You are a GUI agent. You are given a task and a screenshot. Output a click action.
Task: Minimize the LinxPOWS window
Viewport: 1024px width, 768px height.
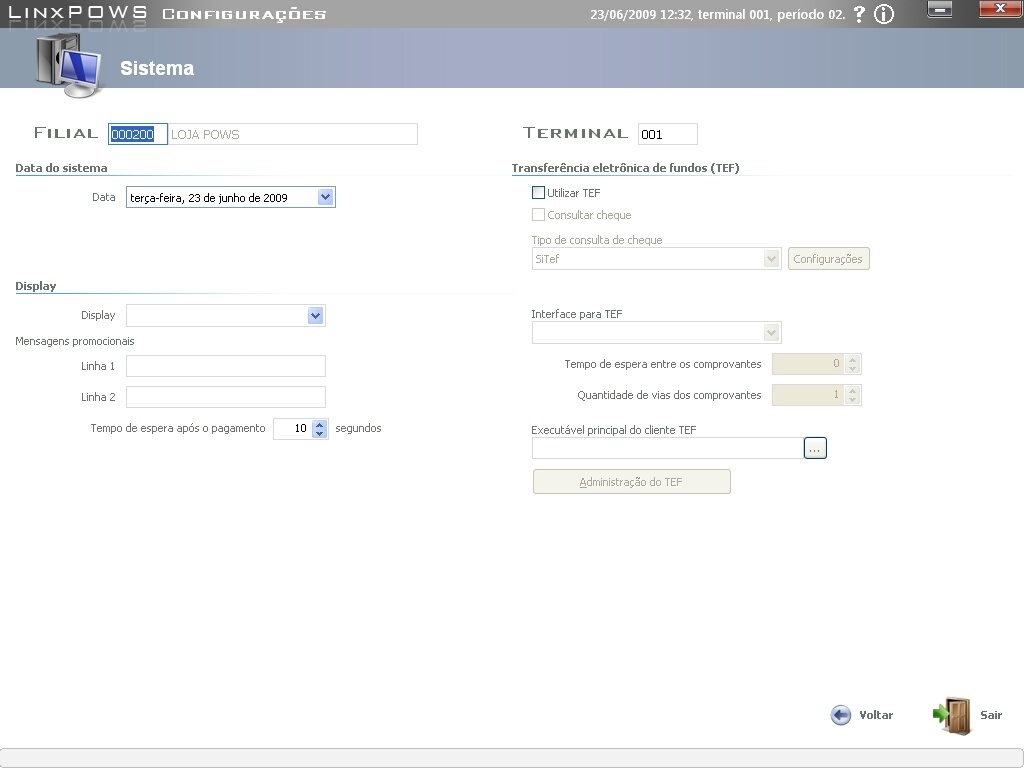940,9
